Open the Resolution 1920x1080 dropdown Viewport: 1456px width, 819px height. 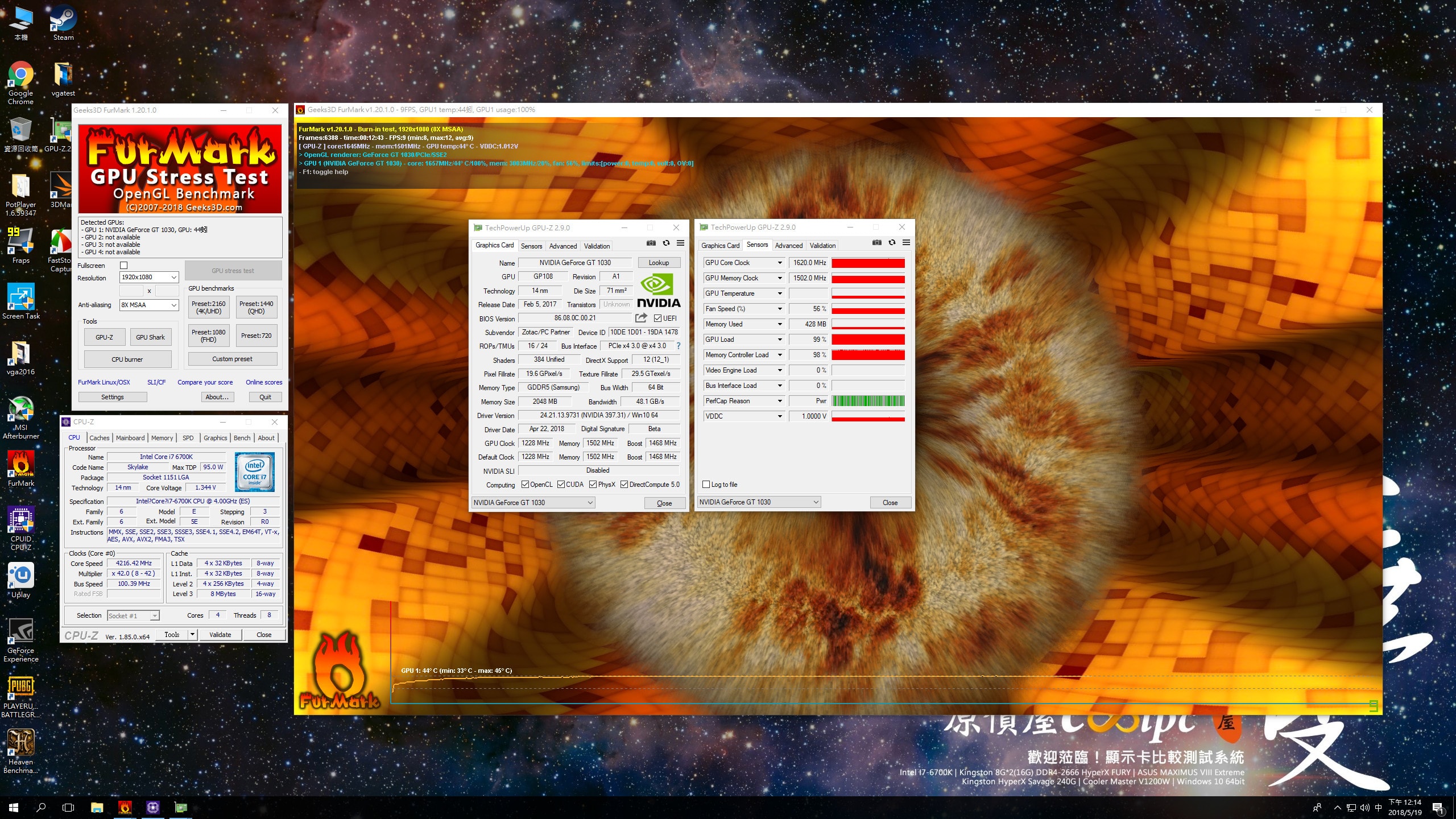click(149, 278)
